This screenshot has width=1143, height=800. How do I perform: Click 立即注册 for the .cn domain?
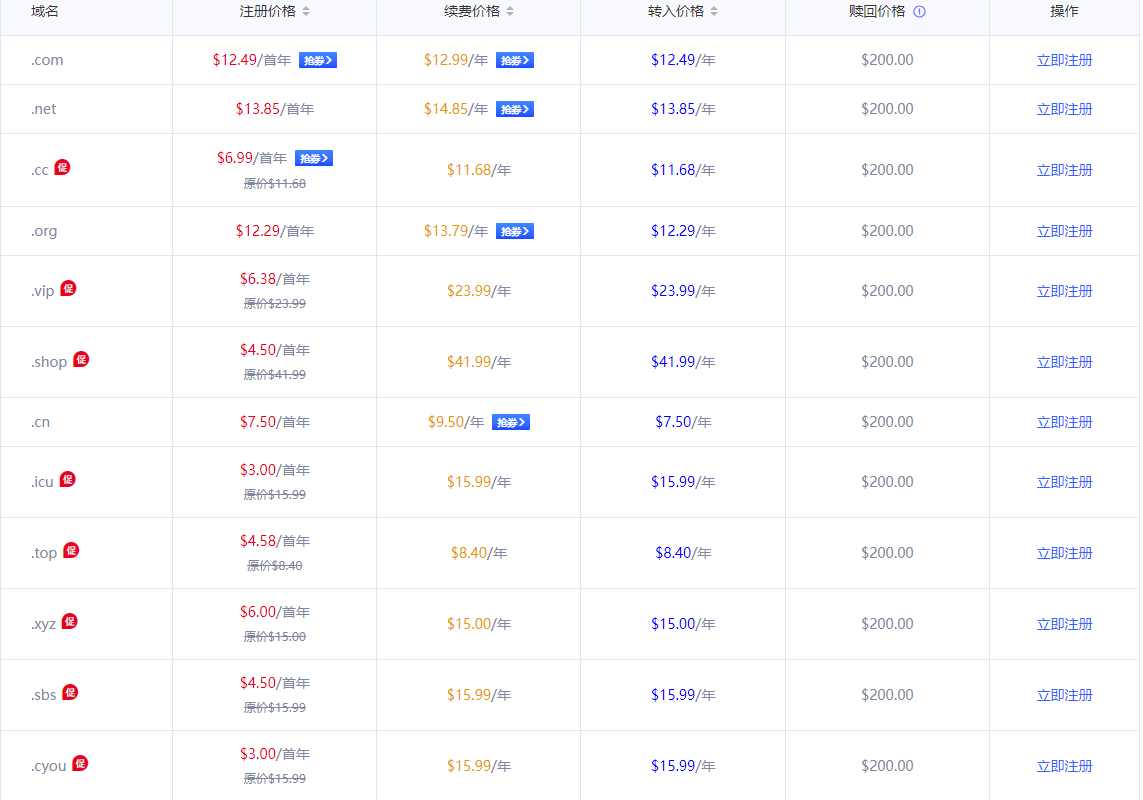(1064, 422)
